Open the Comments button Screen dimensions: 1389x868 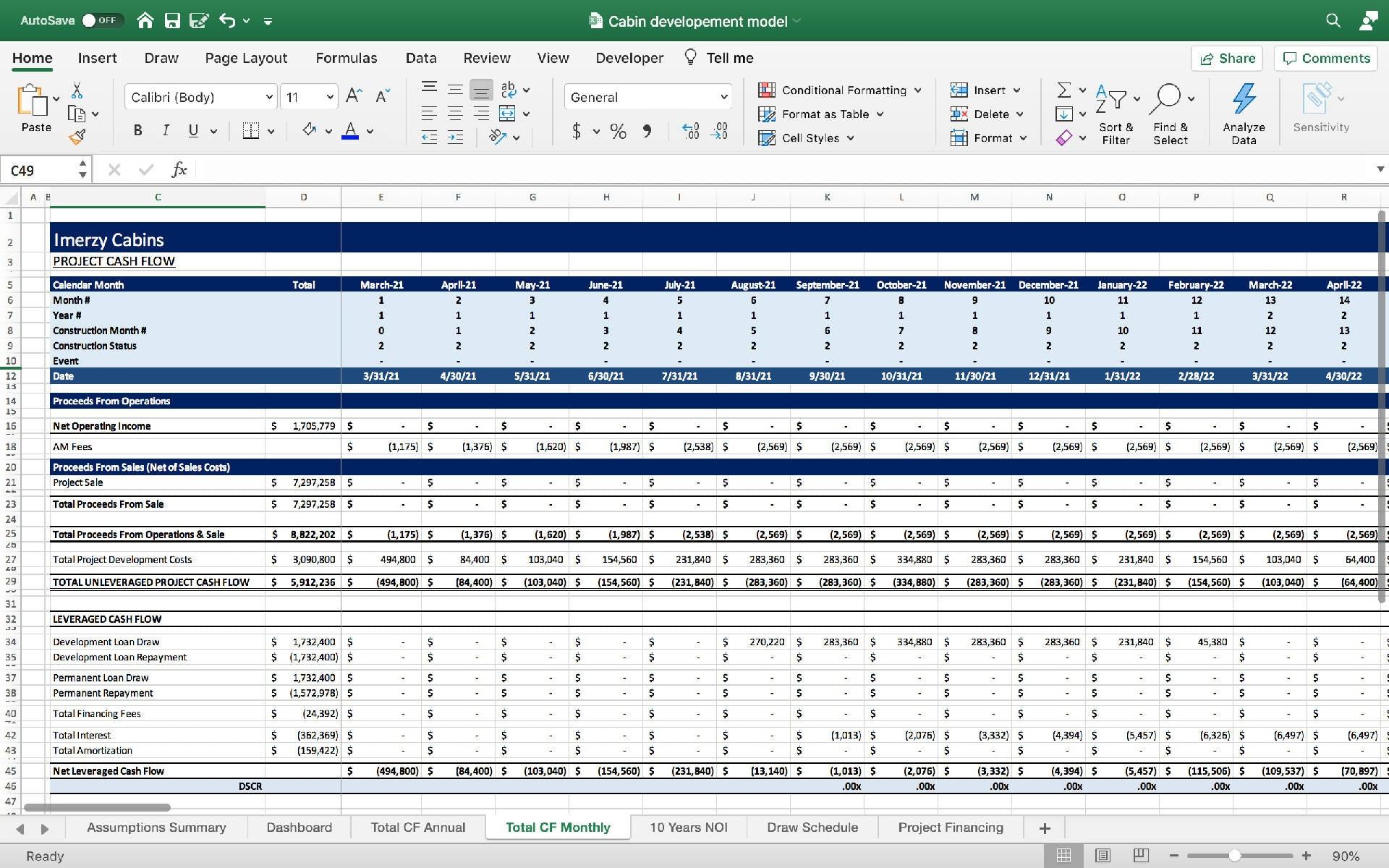[1327, 59]
